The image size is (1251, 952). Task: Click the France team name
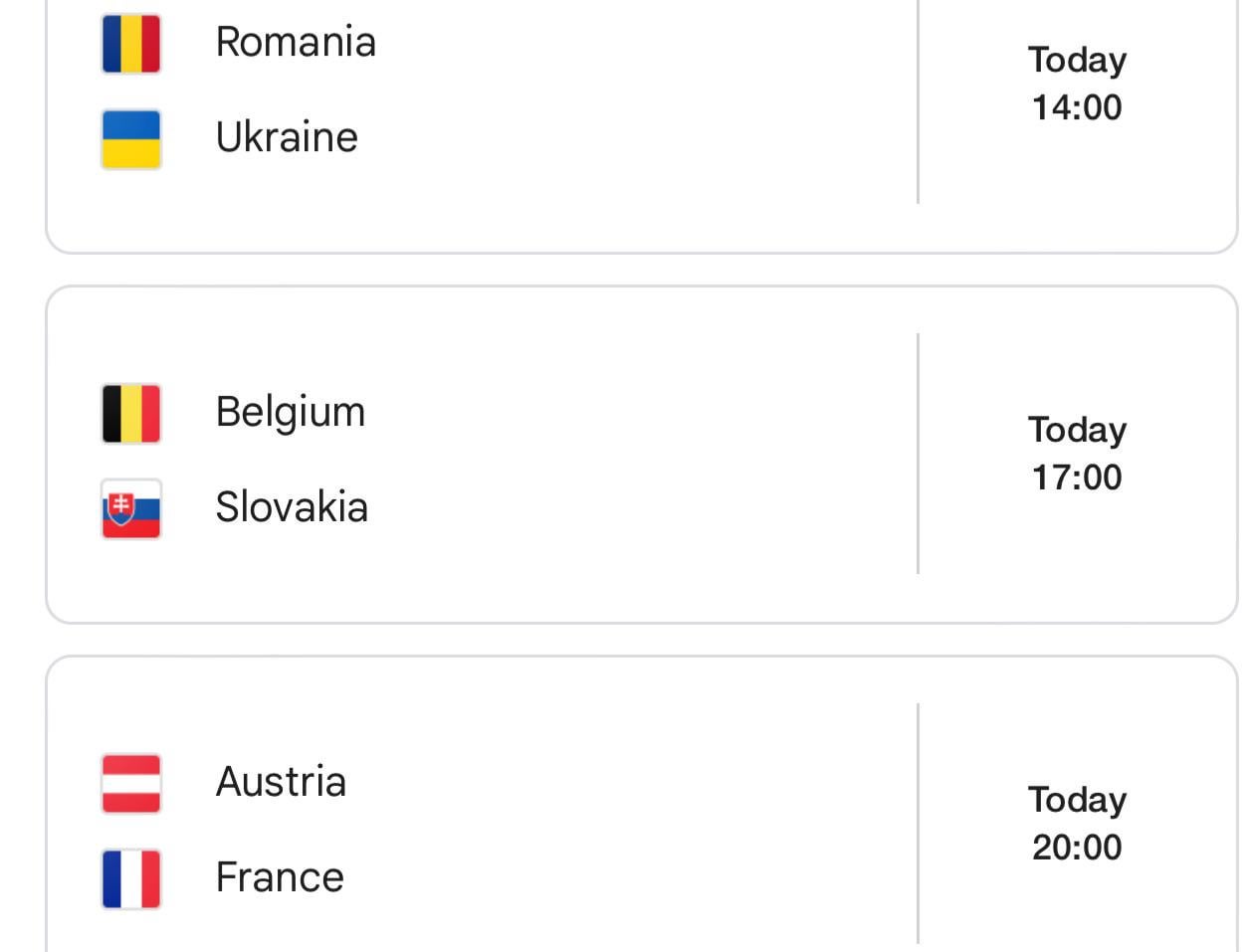point(278,878)
